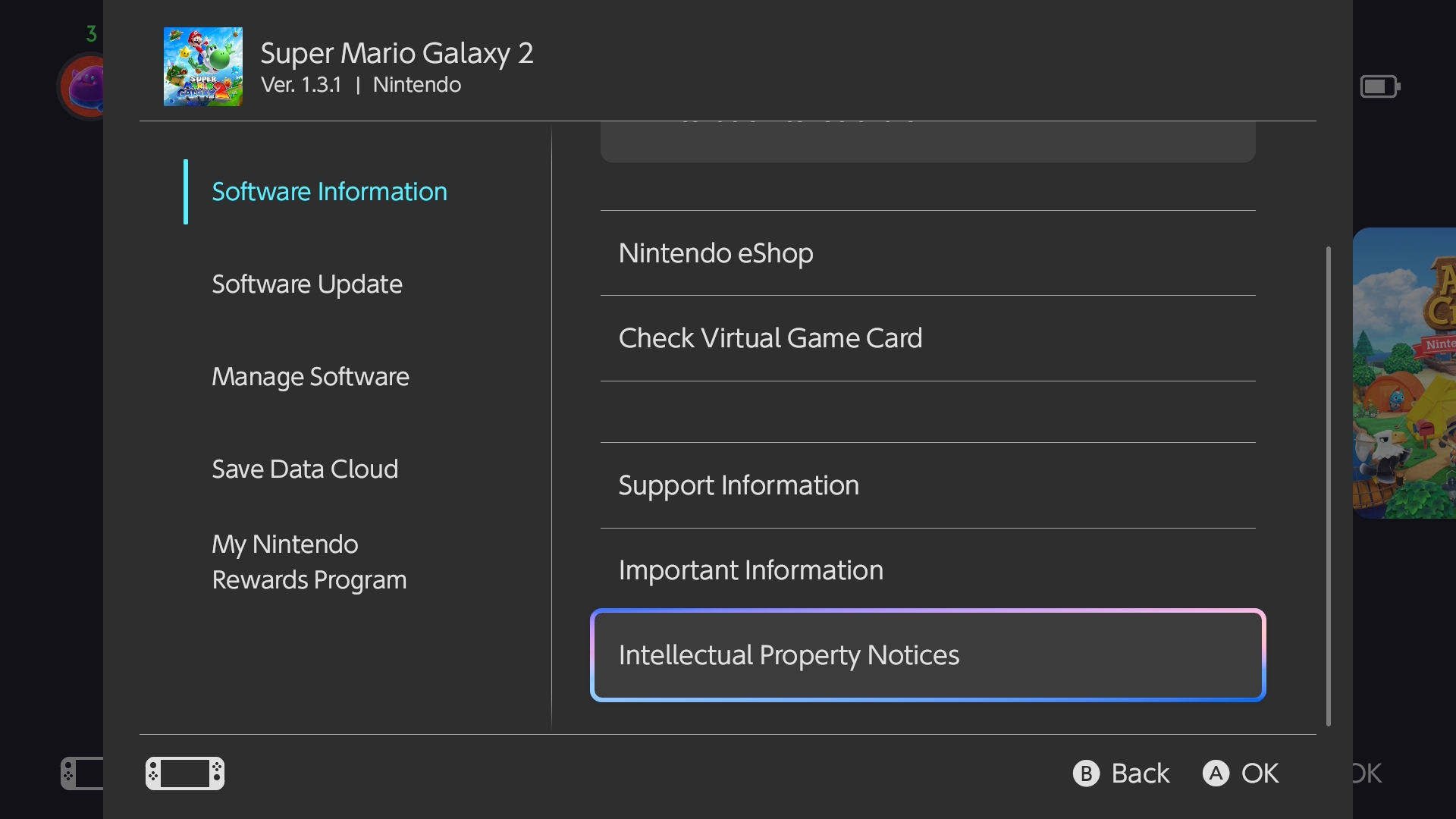This screenshot has width=1456, height=819.
Task: Open Software Update section
Action: (x=306, y=284)
